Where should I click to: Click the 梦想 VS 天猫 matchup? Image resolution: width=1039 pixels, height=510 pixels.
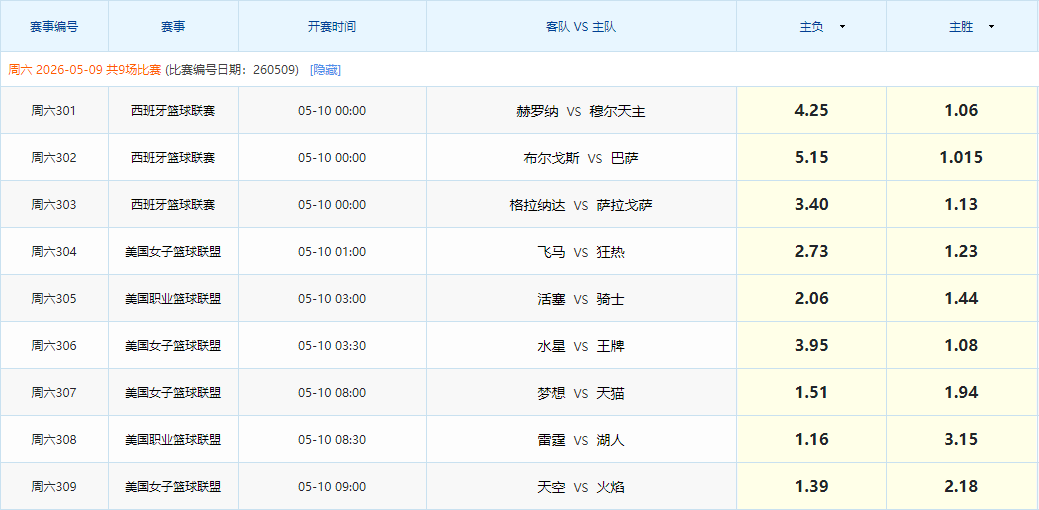point(581,393)
